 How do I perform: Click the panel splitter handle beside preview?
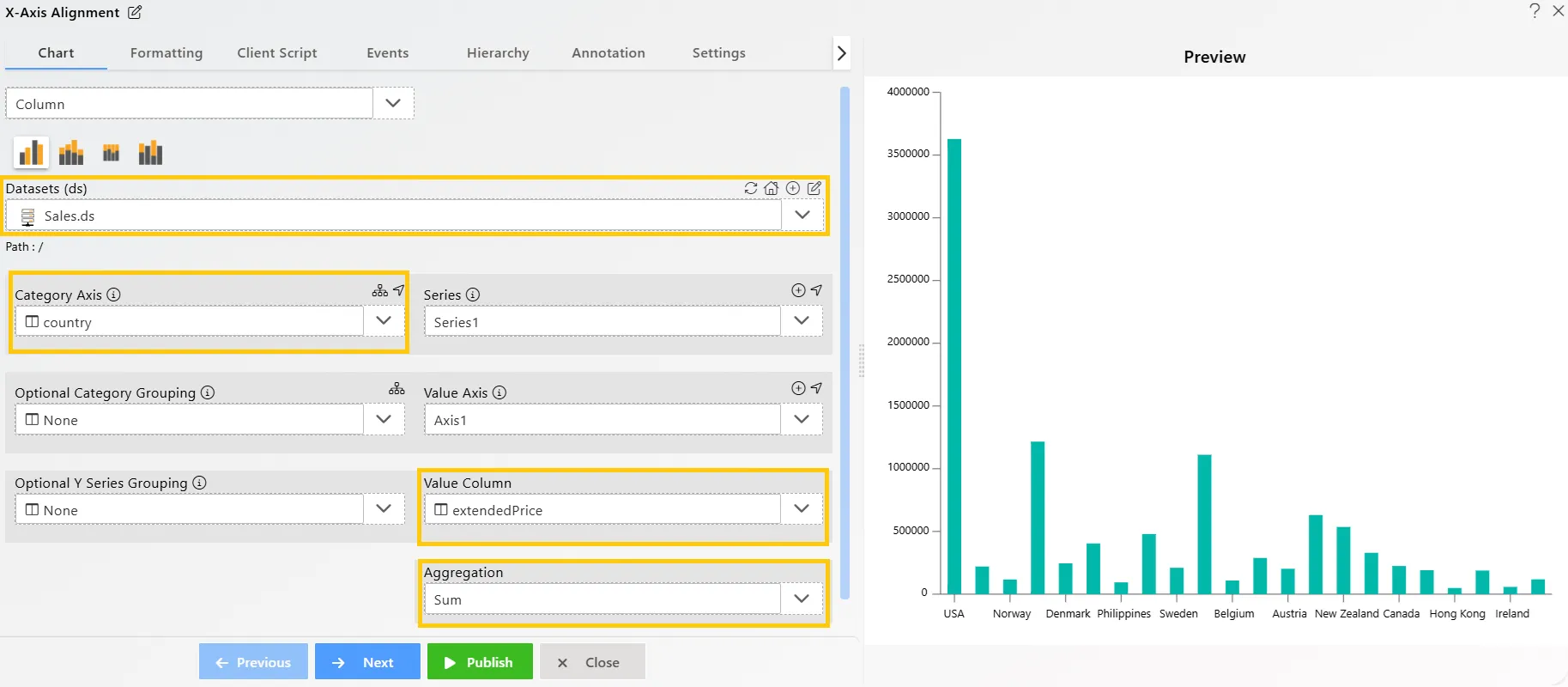click(x=861, y=361)
